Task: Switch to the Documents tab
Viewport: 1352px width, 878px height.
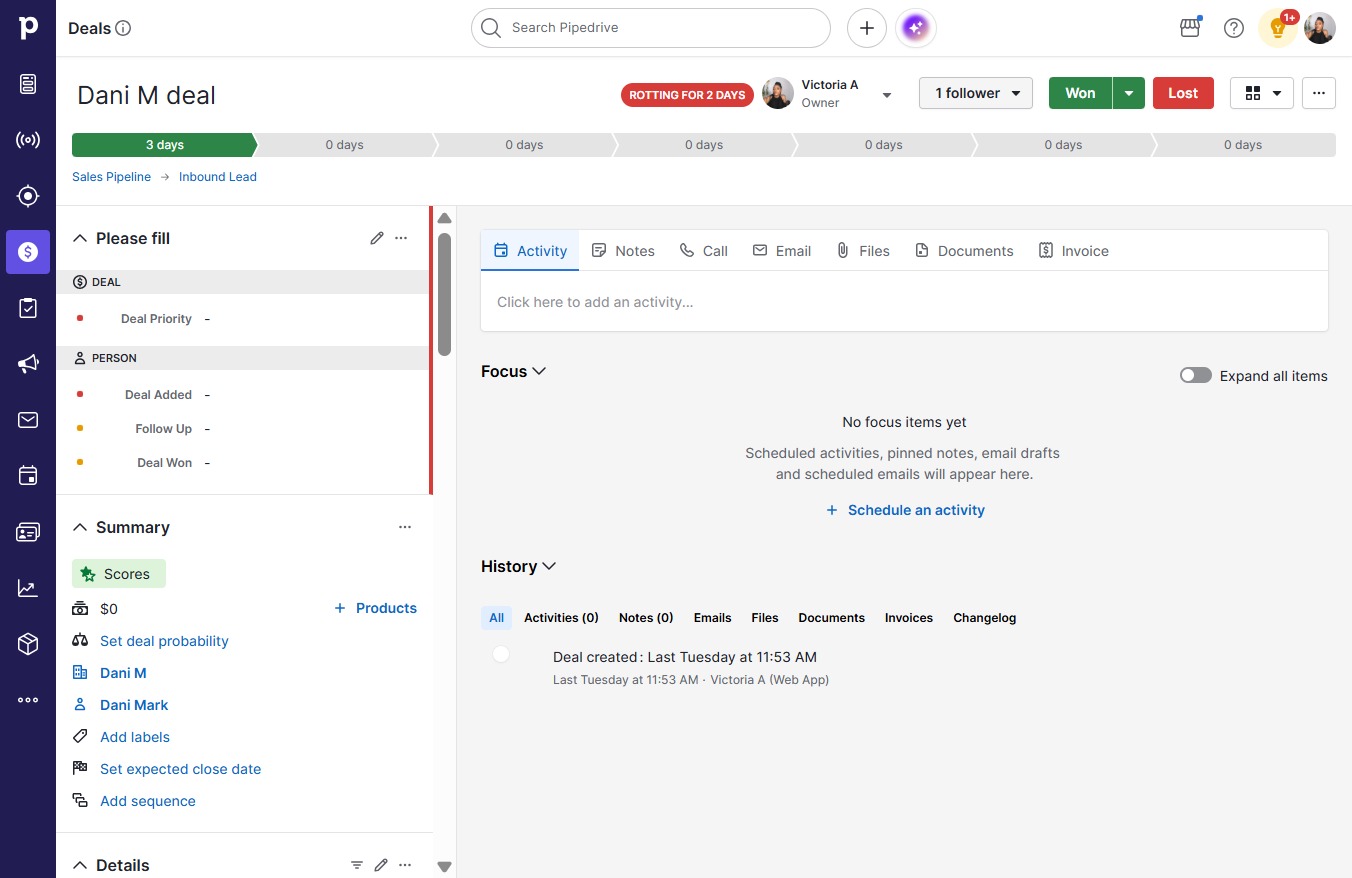Action: [x=964, y=251]
